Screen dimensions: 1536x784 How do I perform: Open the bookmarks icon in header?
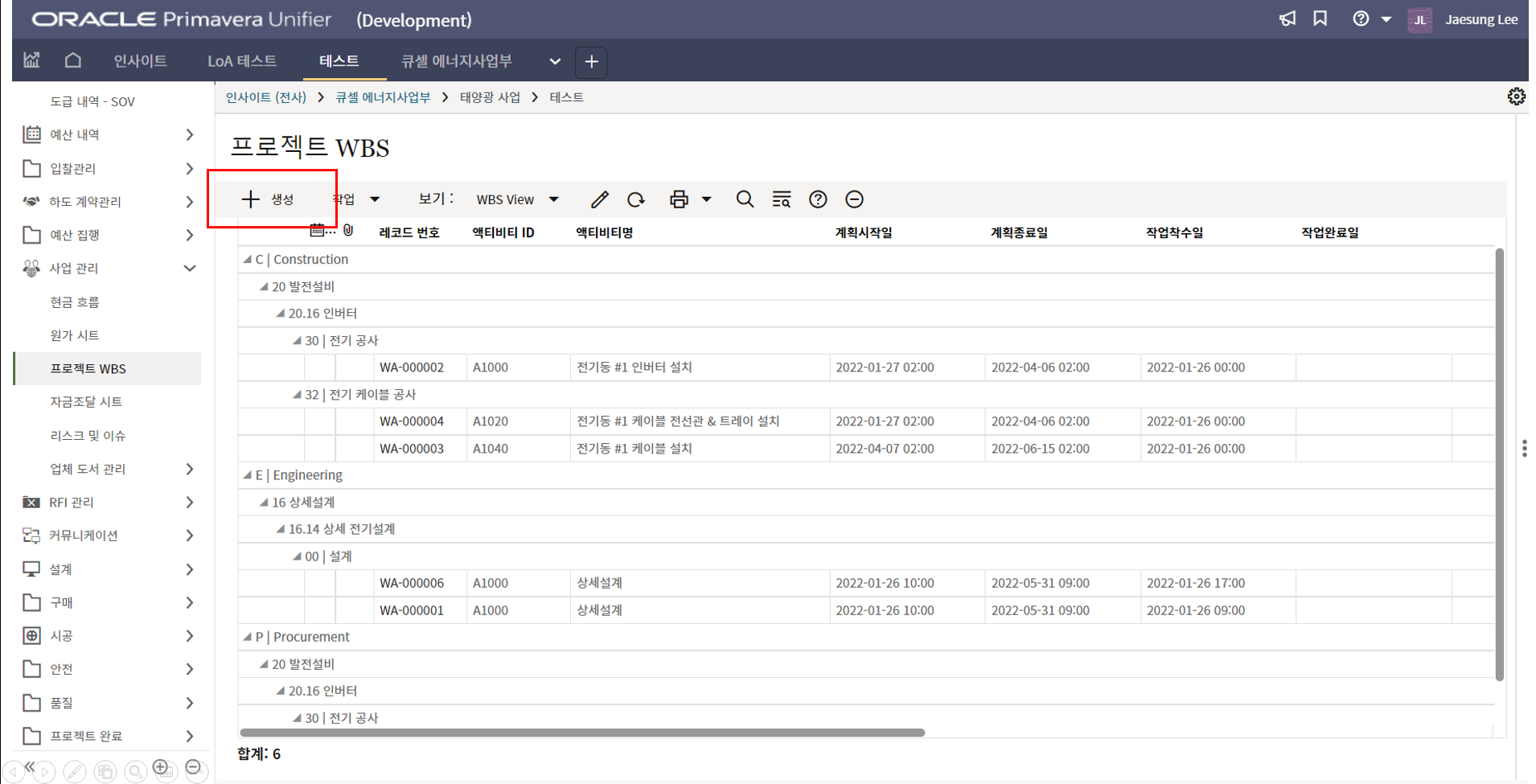(x=1320, y=19)
